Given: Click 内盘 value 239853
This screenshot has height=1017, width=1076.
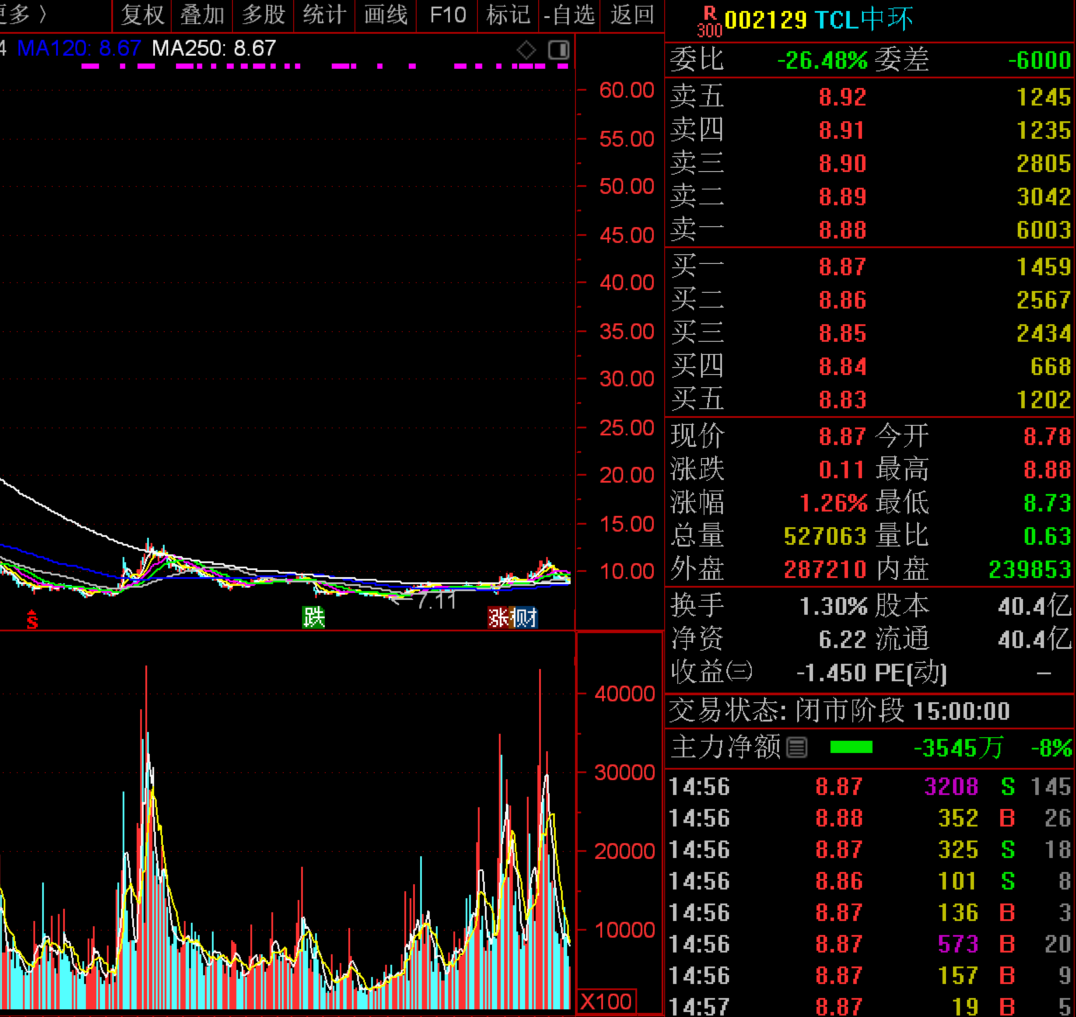Looking at the screenshot, I should pyautogui.click(x=1029, y=570).
